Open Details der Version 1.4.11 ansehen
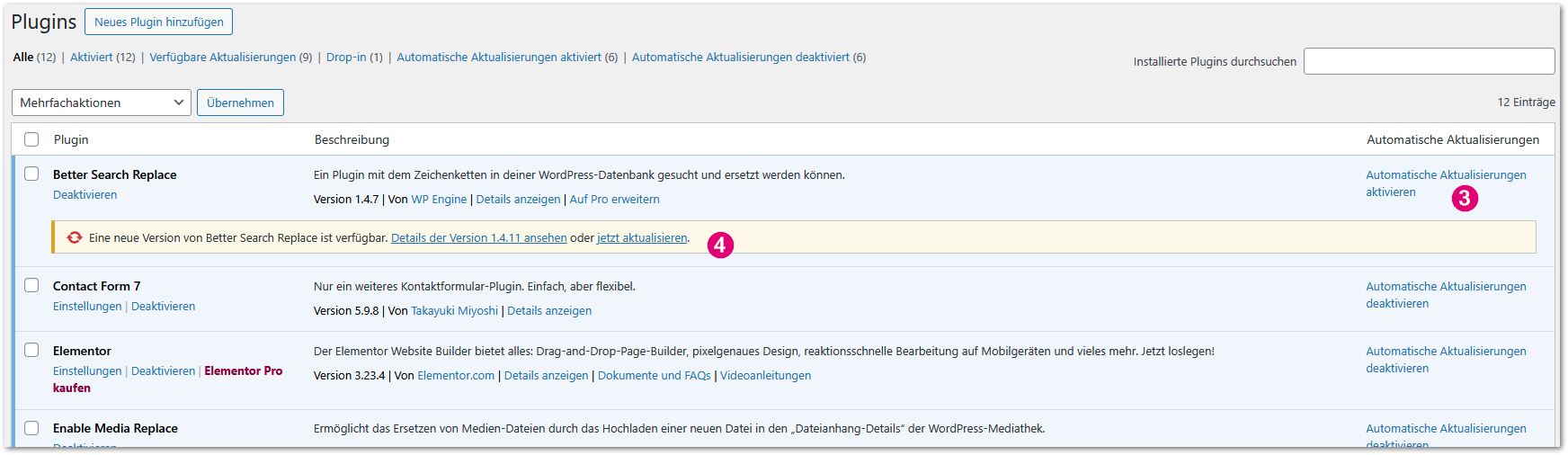Viewport: 1568px width, 455px height. pos(478,237)
